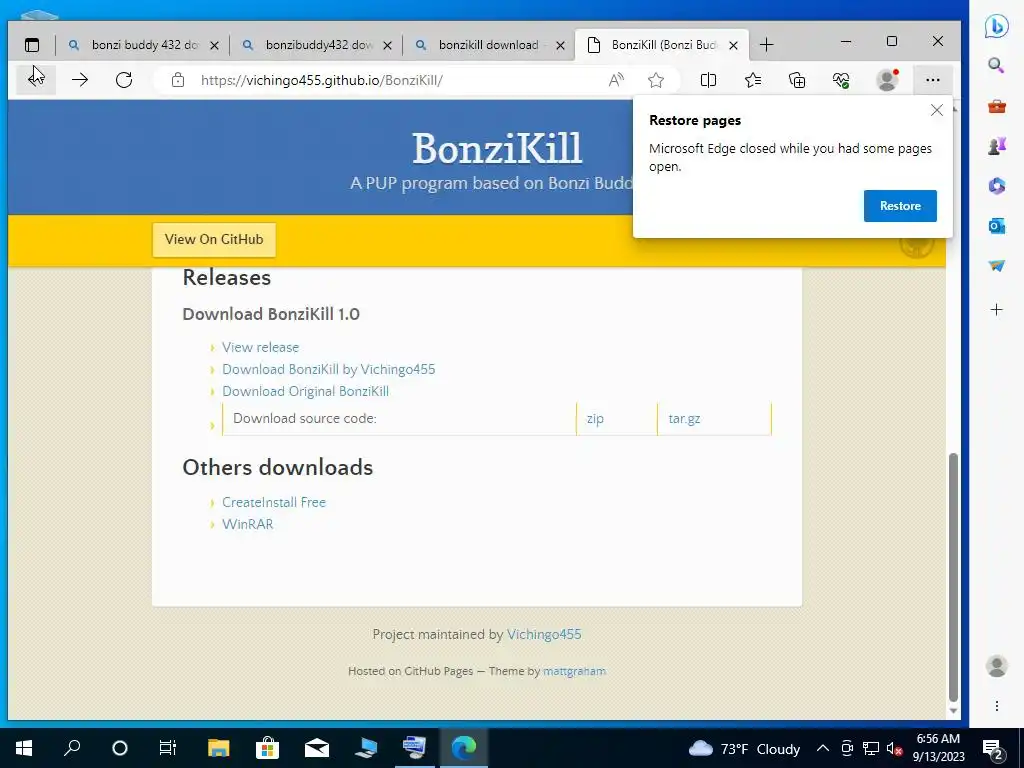Open split screen view
Viewport: 1024px width, 768px height.
tap(708, 80)
